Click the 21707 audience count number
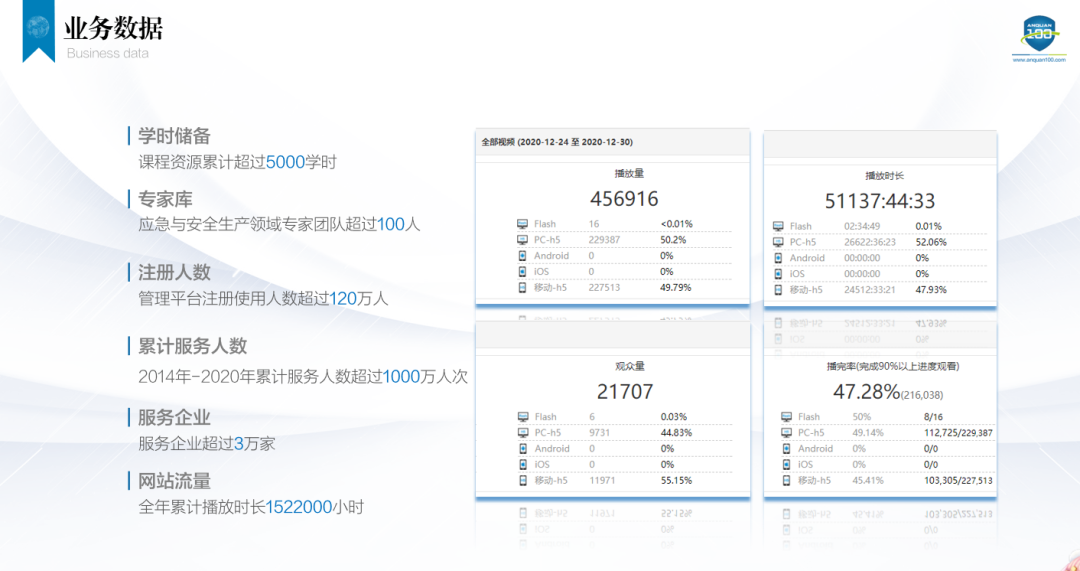Screen dimensions: 1080x571 coord(624,391)
